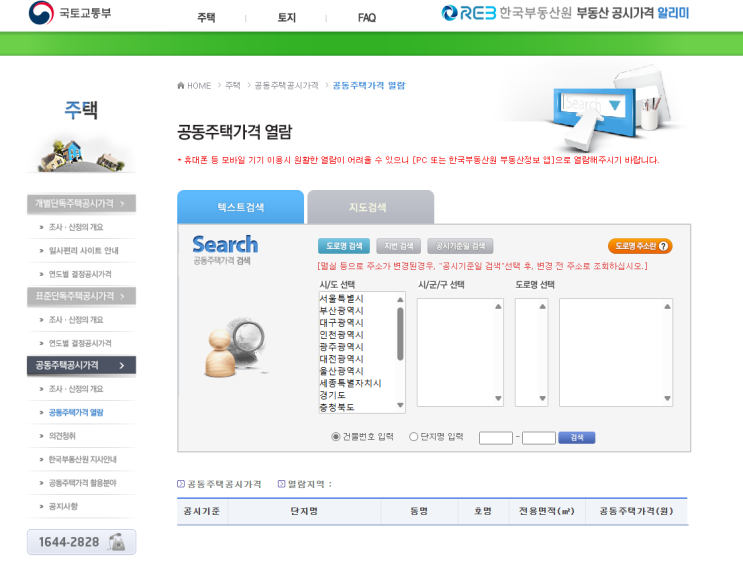The height and width of the screenshot is (576, 743).
Task: Click the question mark icon on 도로명 주소란
Action: tap(663, 246)
